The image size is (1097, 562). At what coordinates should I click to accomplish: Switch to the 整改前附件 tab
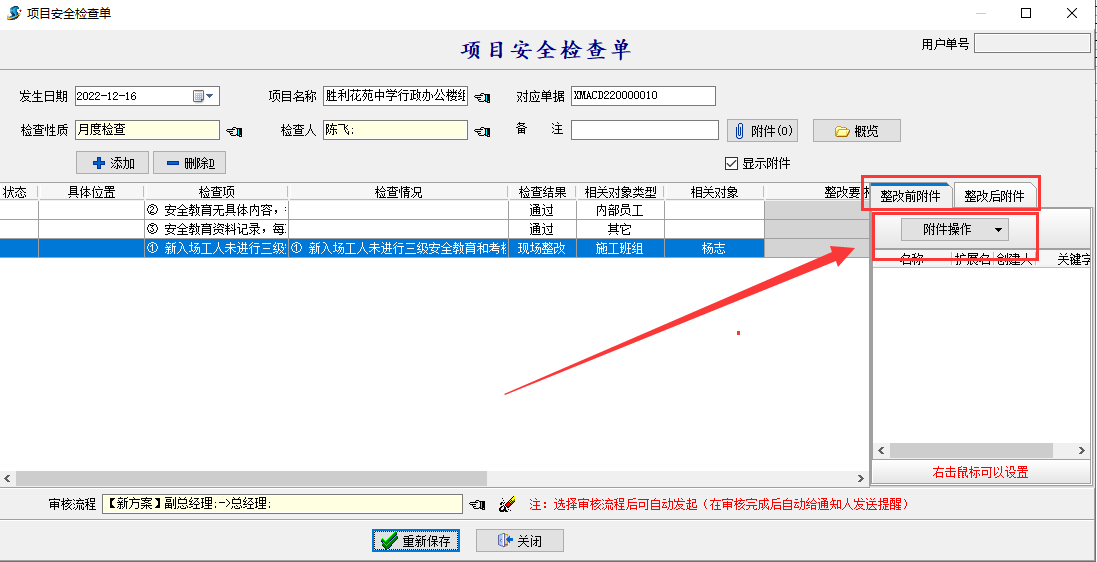click(909, 196)
